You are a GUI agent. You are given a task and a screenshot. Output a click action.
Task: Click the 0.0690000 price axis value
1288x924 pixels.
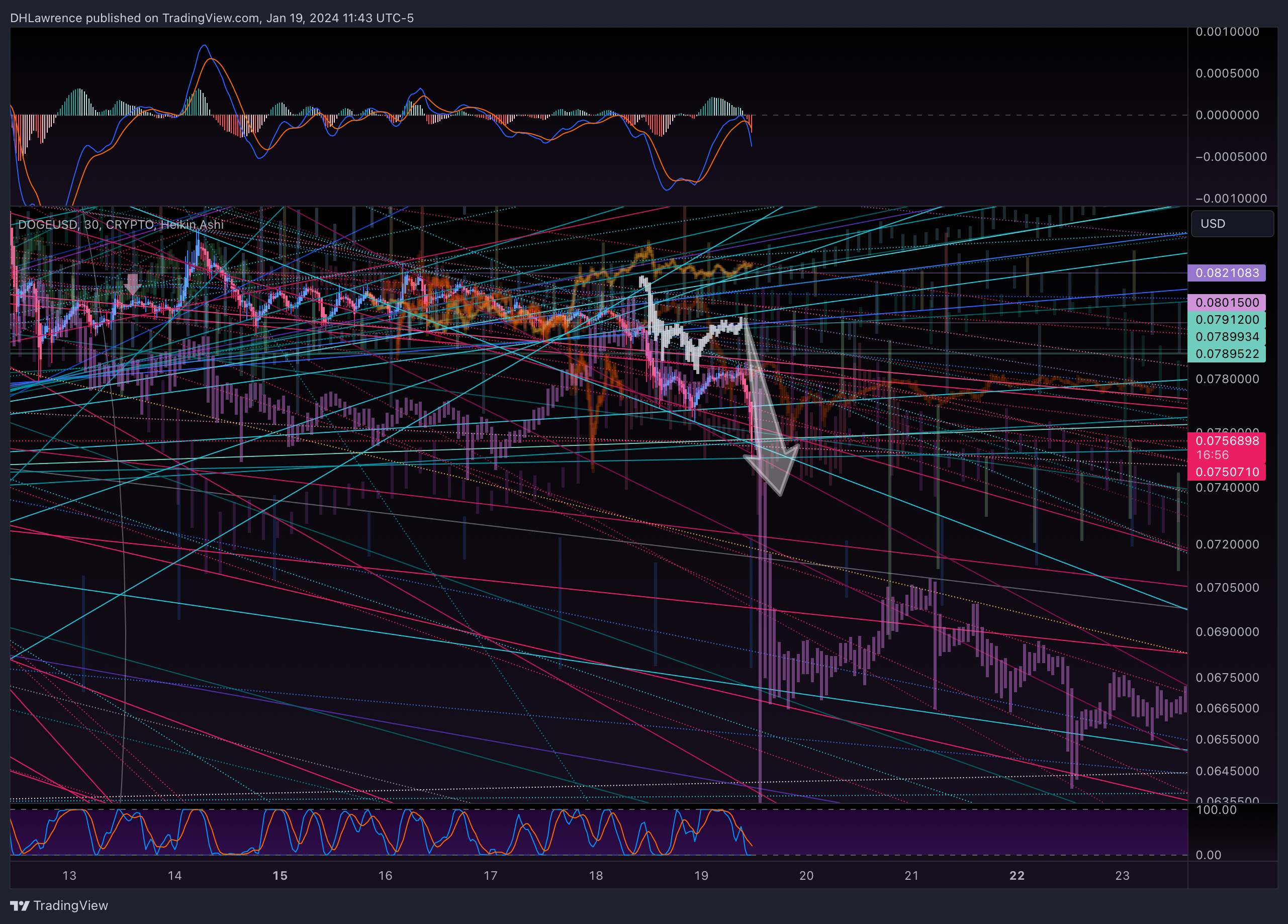[x=1227, y=631]
